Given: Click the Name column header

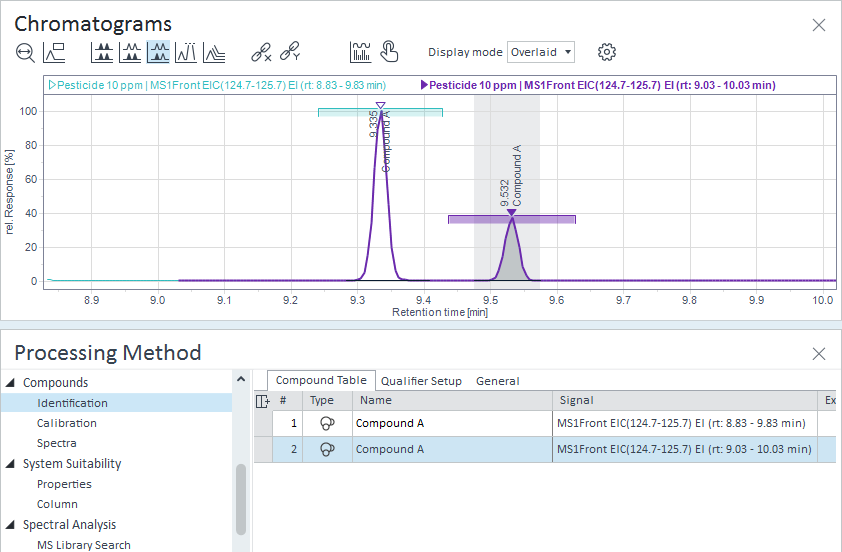Looking at the screenshot, I should pyautogui.click(x=452, y=400).
